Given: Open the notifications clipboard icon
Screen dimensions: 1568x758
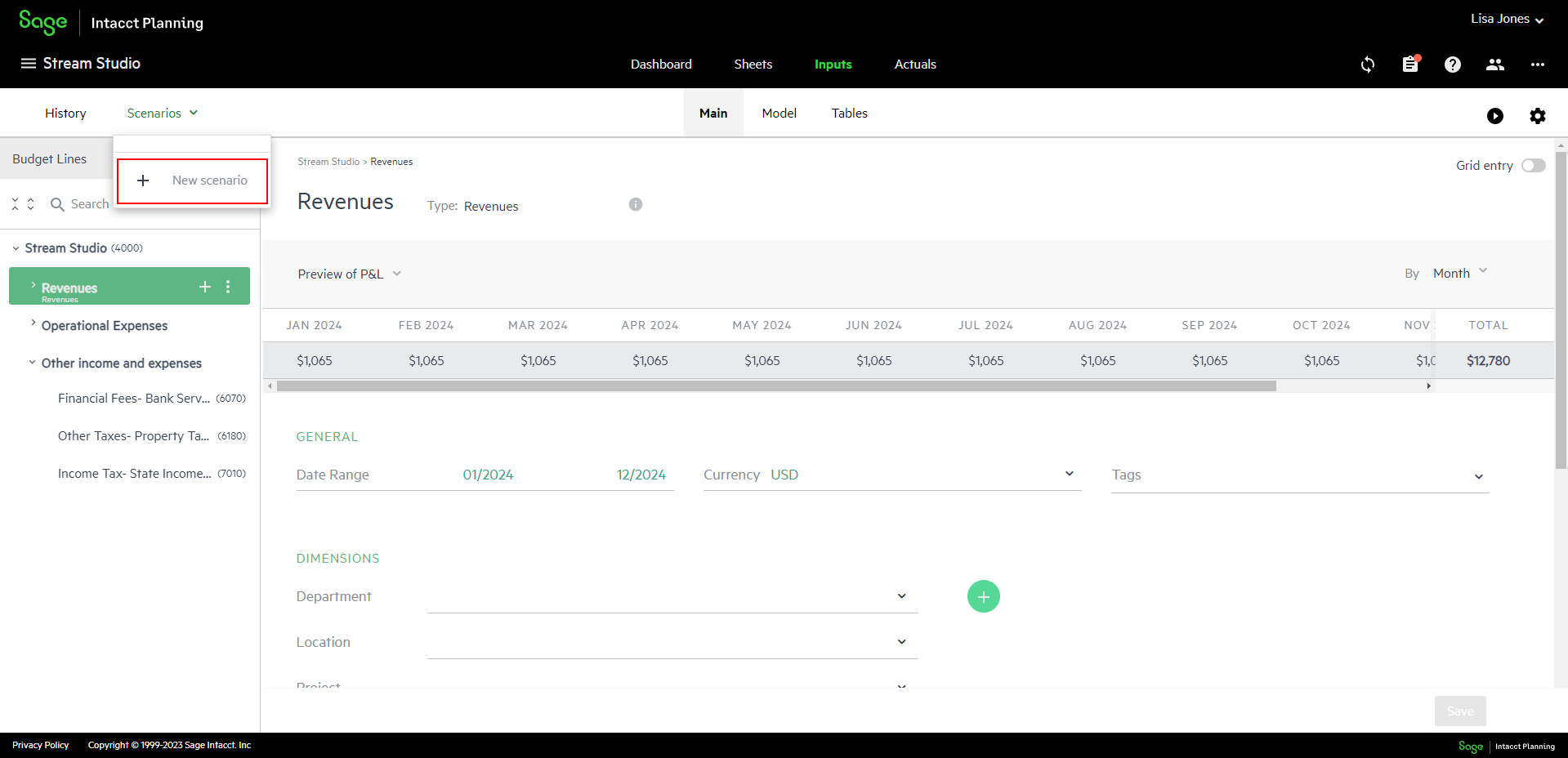Looking at the screenshot, I should [1410, 64].
